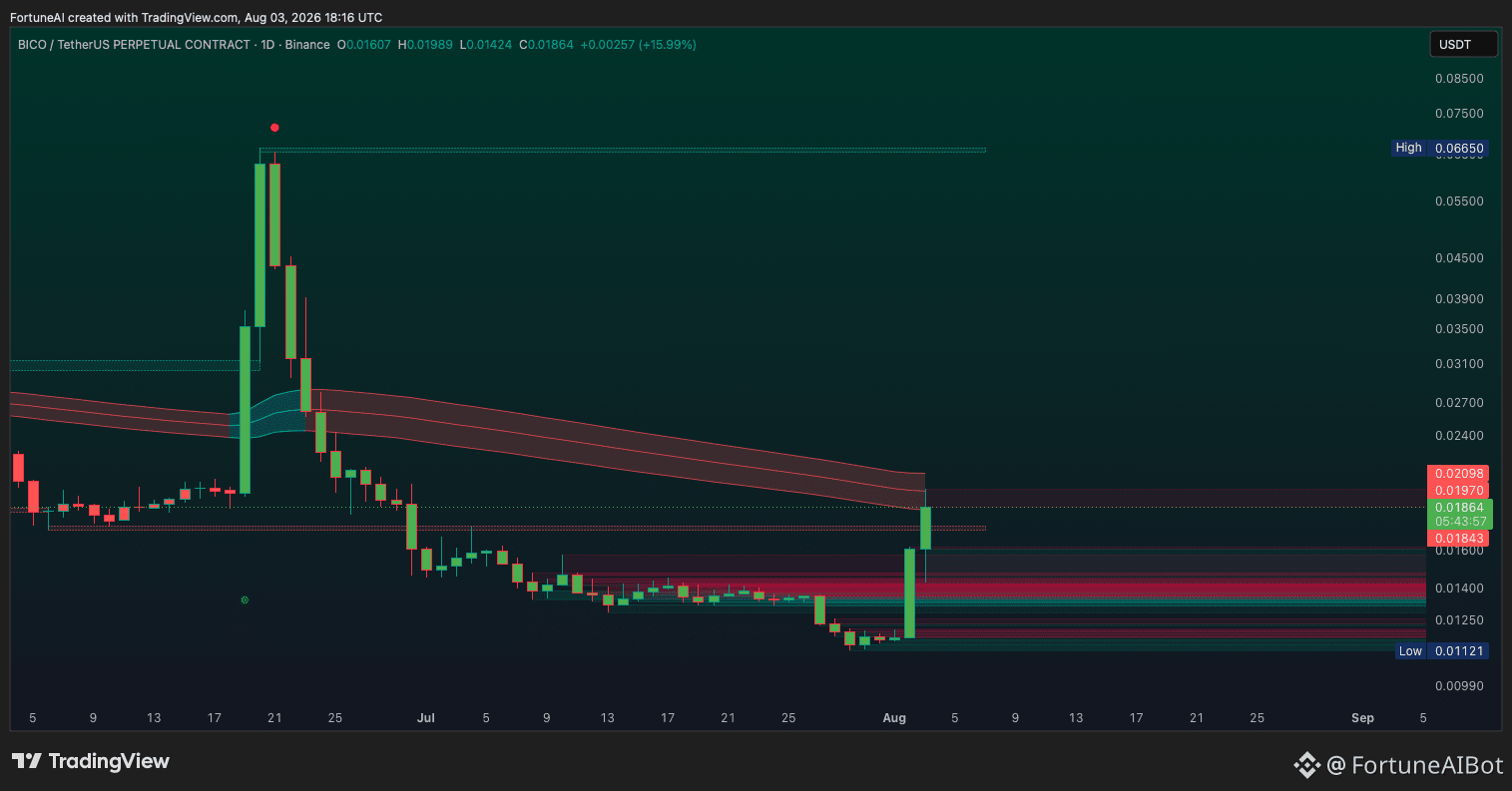1512x791 pixels.
Task: Click the Aug label on the time axis
Action: tap(894, 717)
